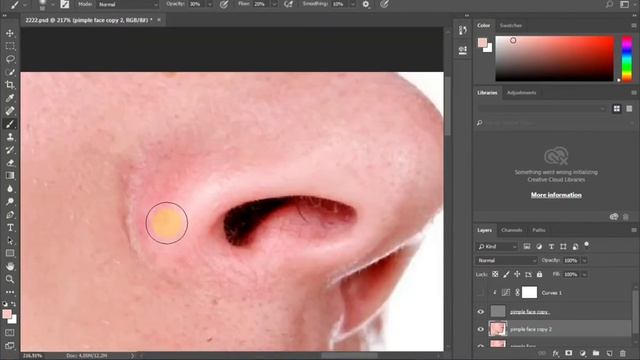Open the Edit Toolbar three-dots menu
This screenshot has width=640, height=360.
point(10,292)
